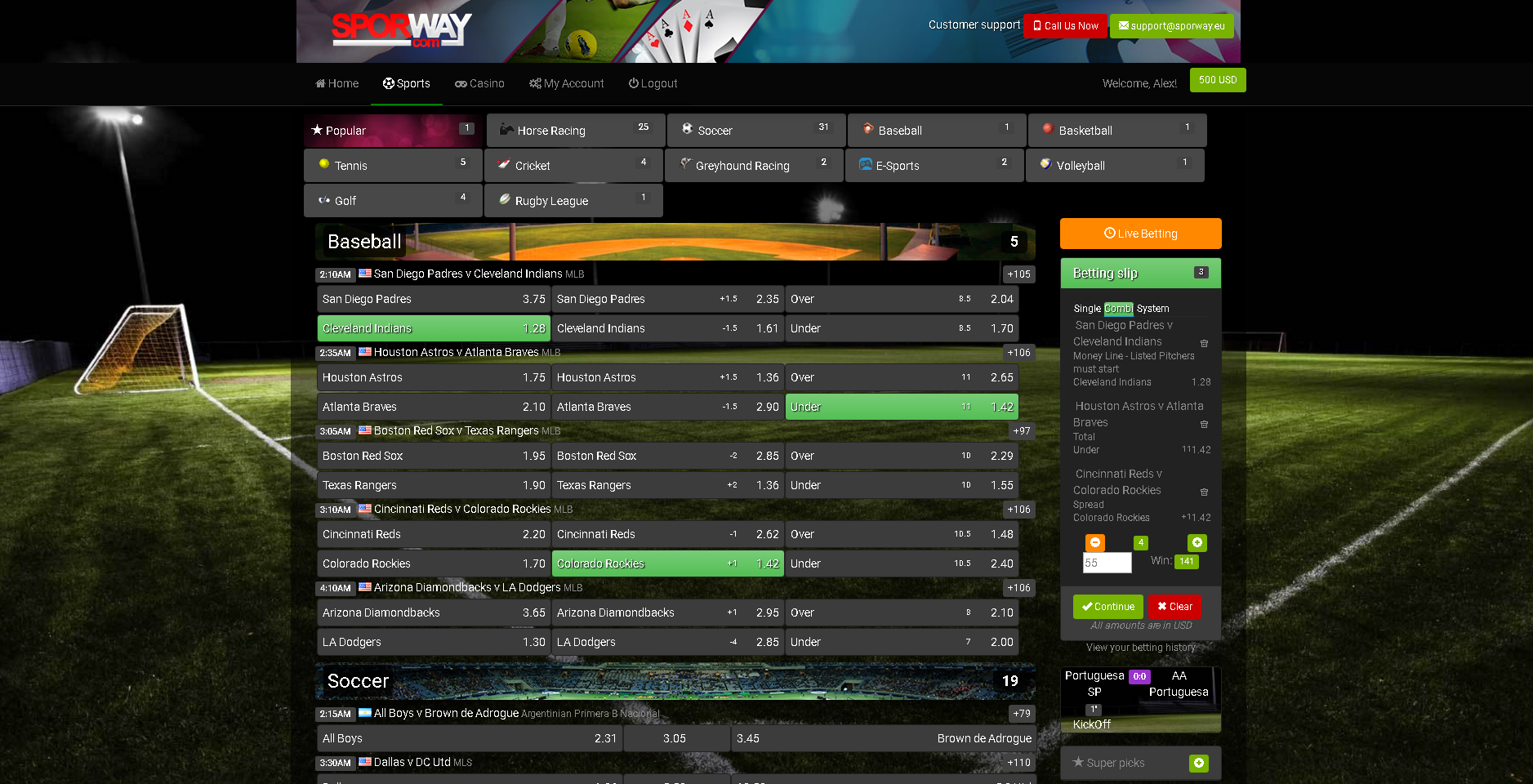Select Over 10.5 at 1.48 Reds game

tap(902, 534)
